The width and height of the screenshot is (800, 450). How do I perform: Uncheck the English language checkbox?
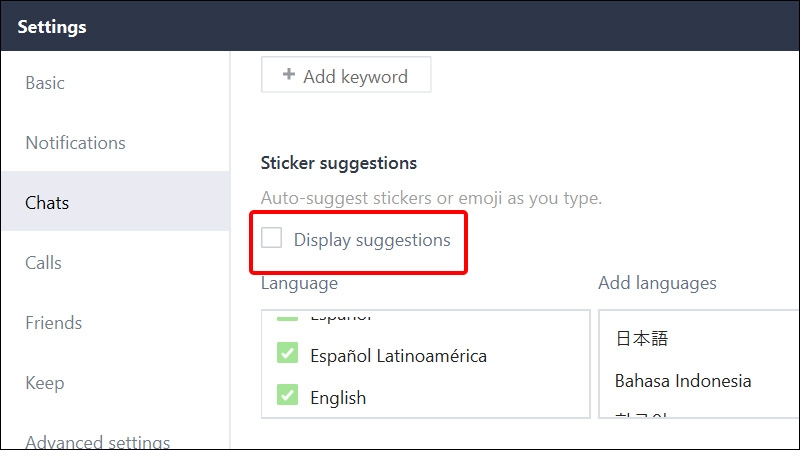(287, 394)
